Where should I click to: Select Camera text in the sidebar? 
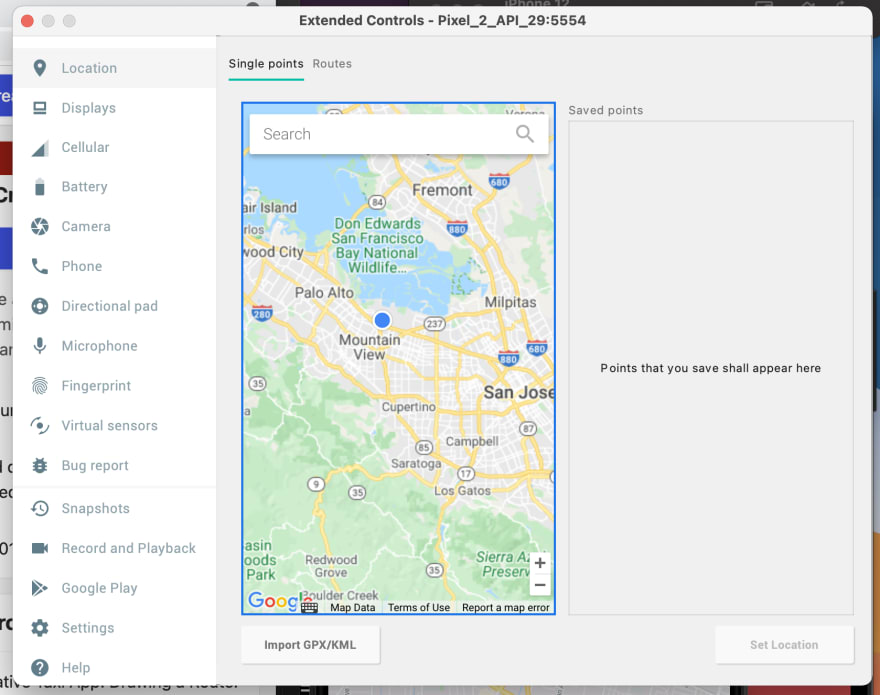tap(86, 226)
